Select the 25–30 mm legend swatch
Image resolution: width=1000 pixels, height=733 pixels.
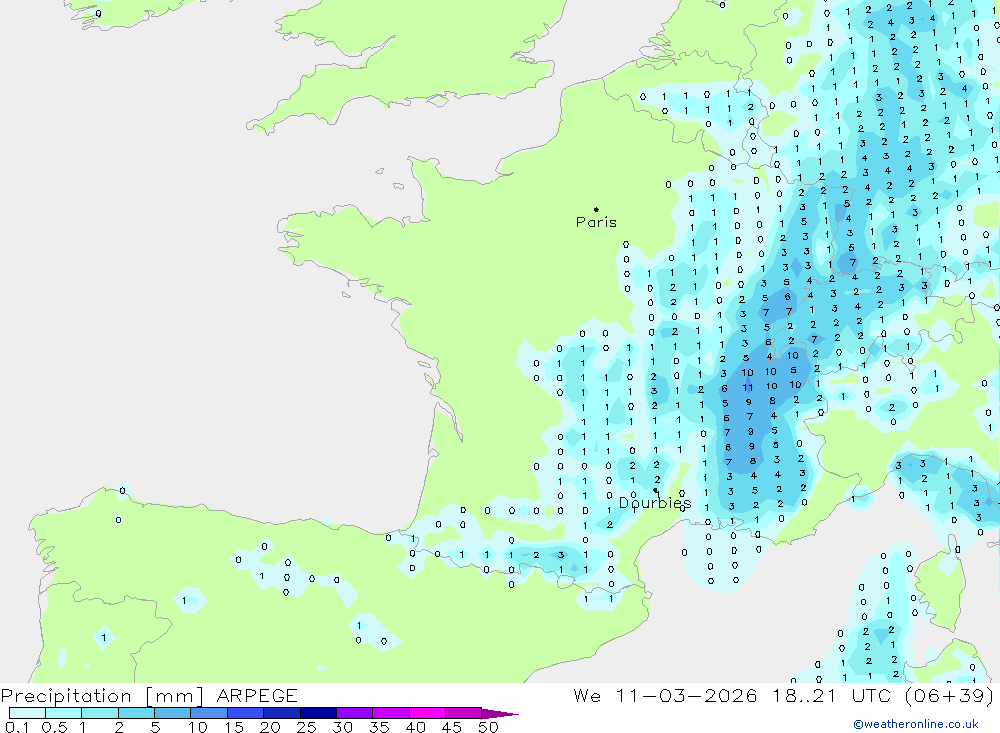[x=318, y=713]
